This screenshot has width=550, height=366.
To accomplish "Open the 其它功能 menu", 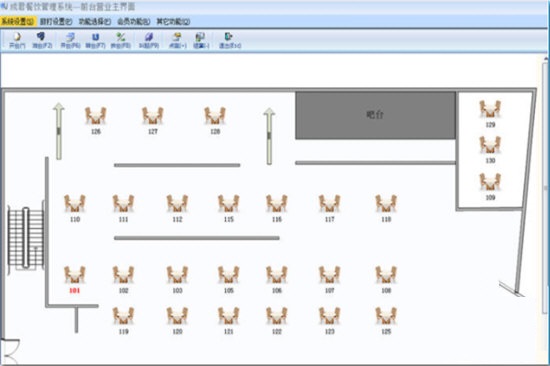I will (x=173, y=21).
